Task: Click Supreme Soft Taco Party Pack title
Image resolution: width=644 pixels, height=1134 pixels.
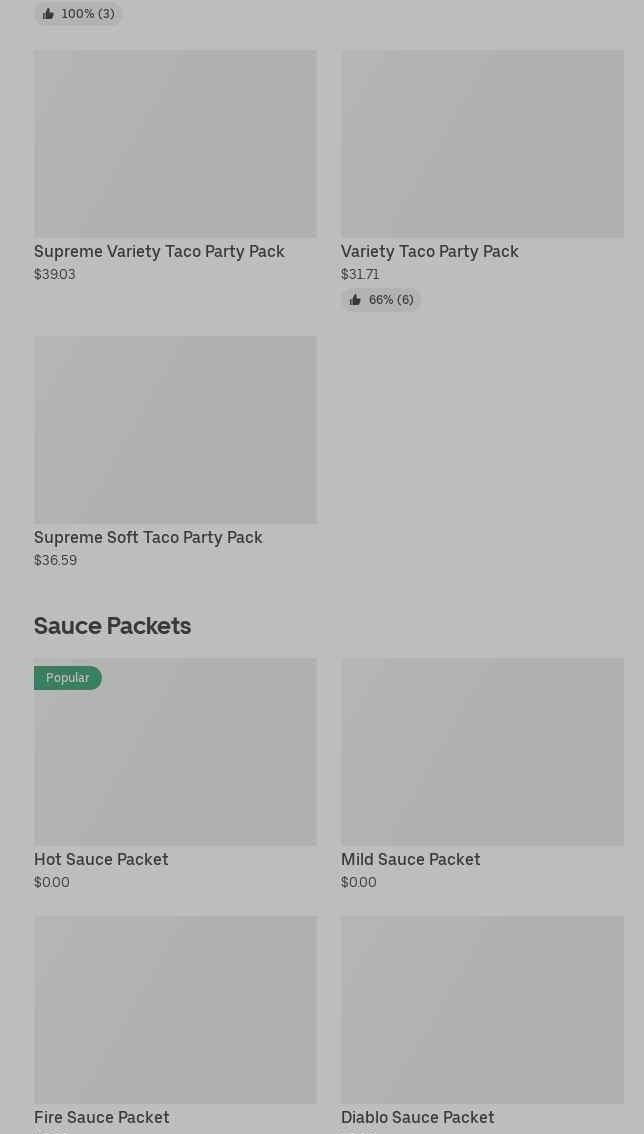Action: [x=148, y=537]
